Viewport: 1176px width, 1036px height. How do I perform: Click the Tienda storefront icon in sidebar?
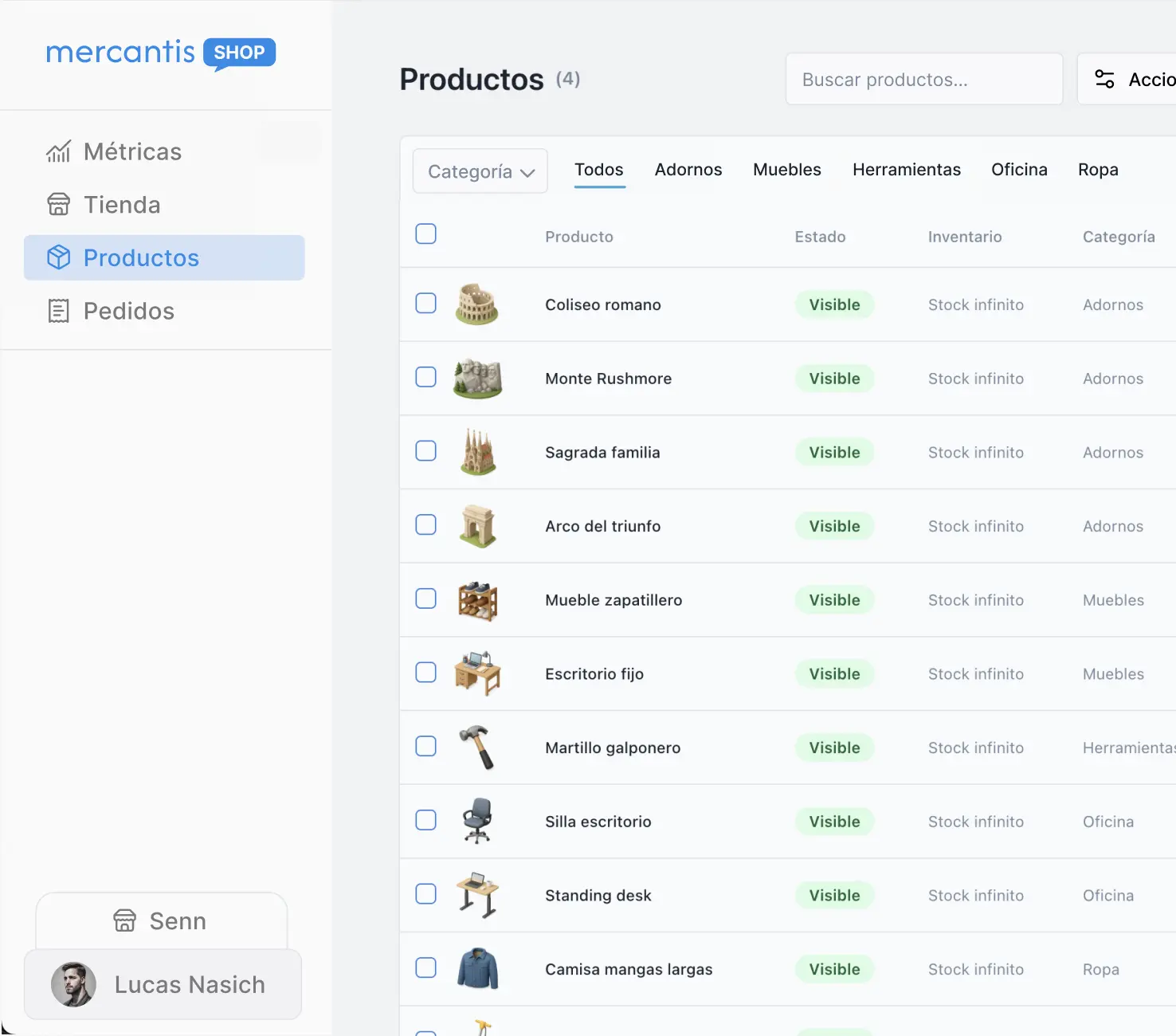click(x=58, y=205)
